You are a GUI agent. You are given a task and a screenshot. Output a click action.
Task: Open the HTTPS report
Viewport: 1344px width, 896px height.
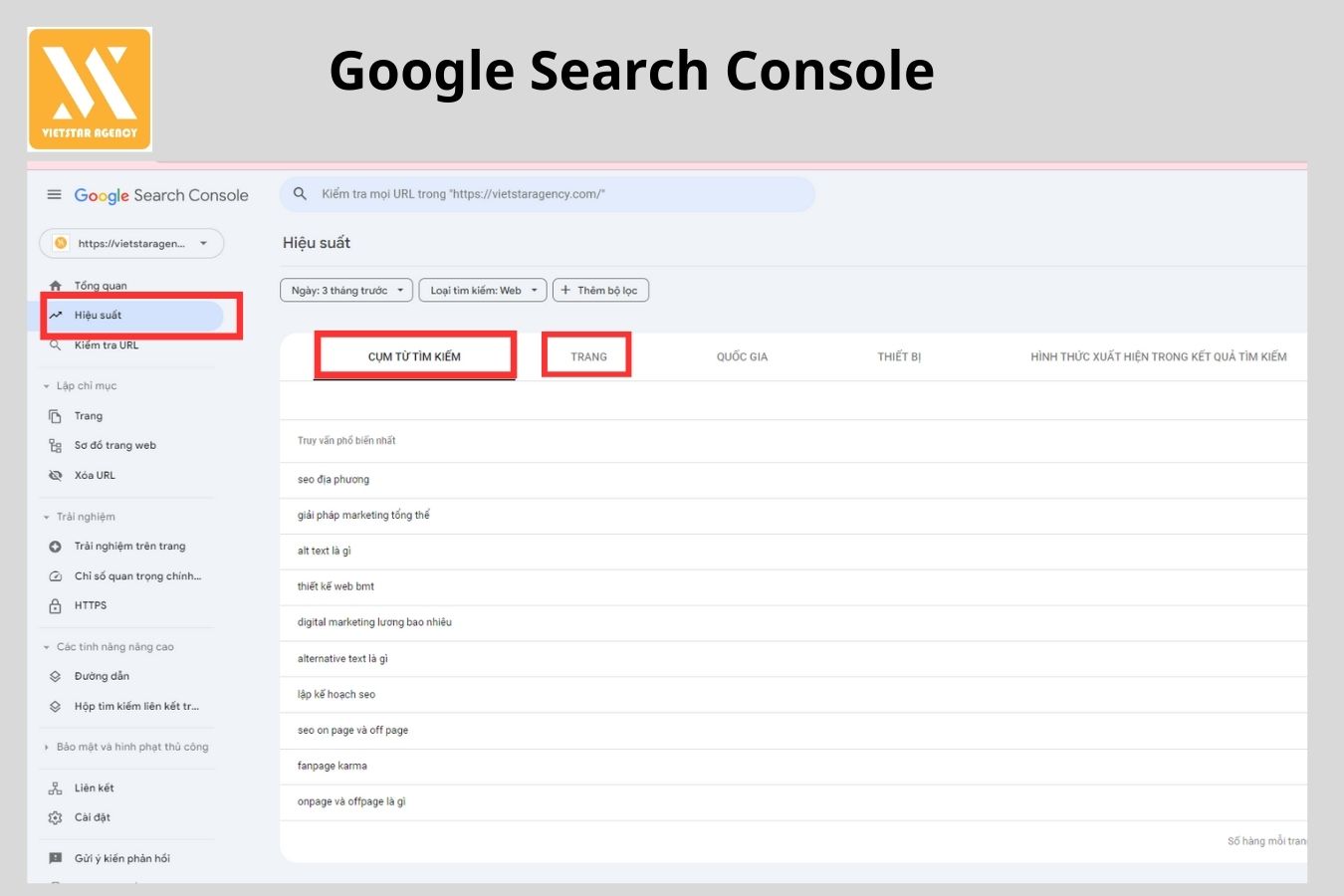point(91,605)
